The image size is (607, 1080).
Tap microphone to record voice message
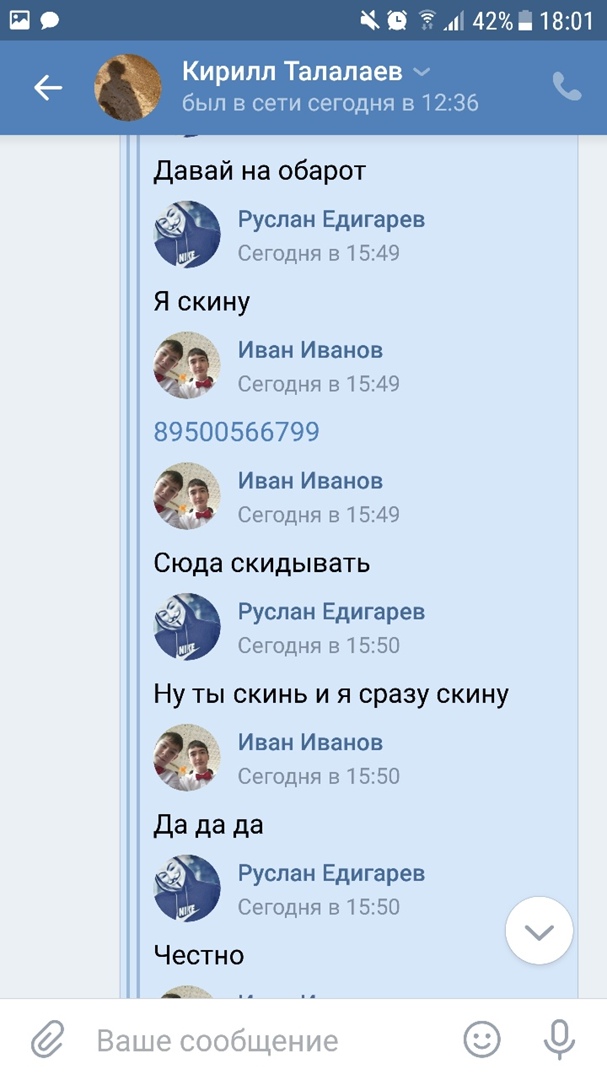click(559, 1039)
